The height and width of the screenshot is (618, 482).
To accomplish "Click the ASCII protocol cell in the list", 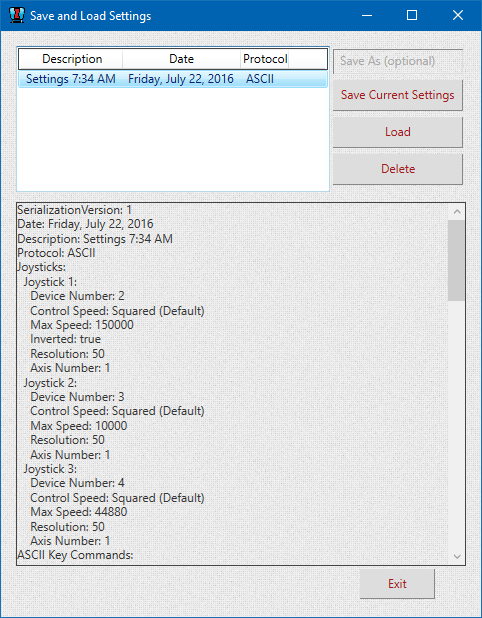I will click(x=260, y=79).
